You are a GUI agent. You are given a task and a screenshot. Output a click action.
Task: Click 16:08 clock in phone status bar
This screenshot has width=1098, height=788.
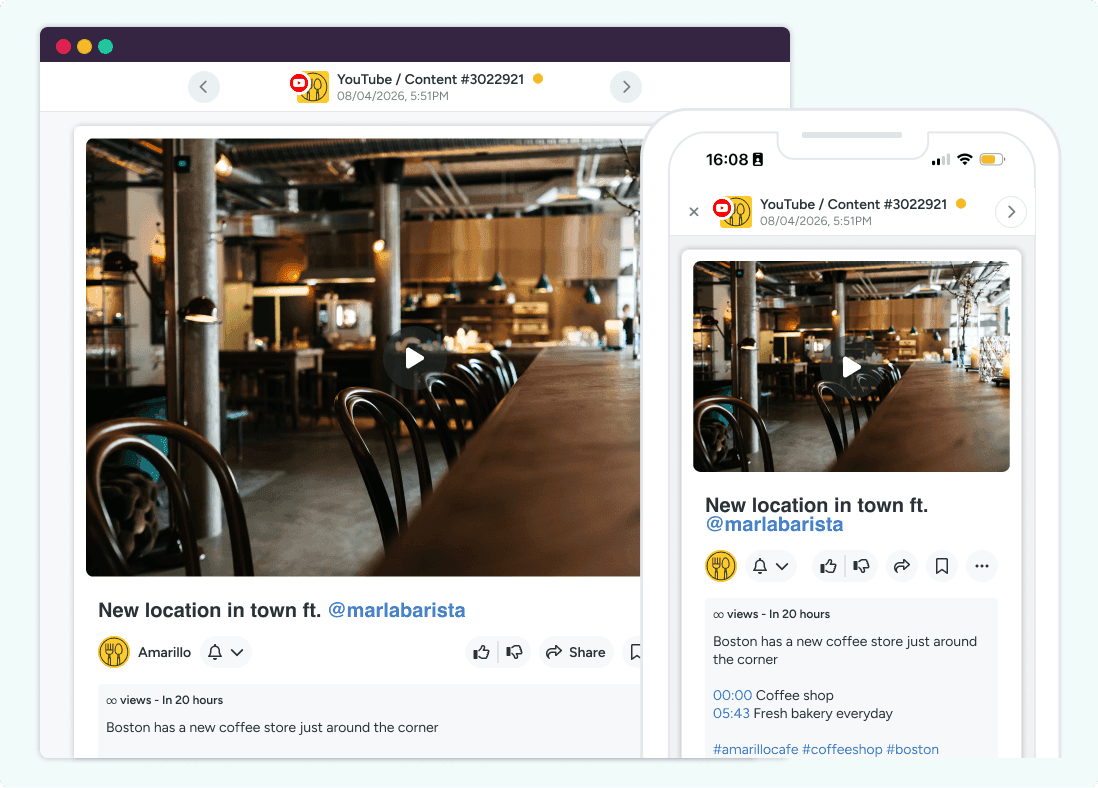pyautogui.click(x=727, y=160)
